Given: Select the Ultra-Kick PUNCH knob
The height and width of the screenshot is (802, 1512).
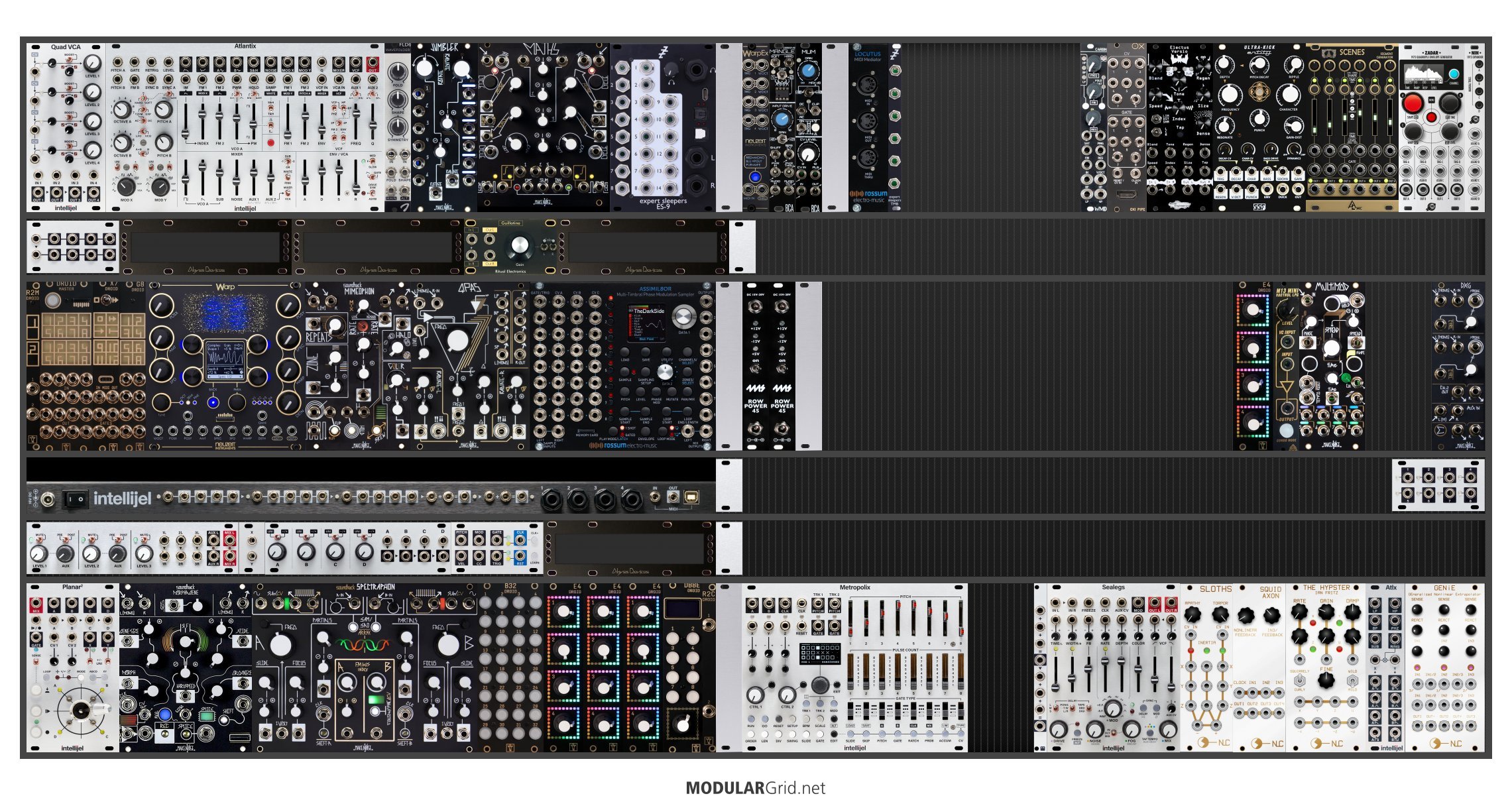Looking at the screenshot, I should [x=1258, y=118].
